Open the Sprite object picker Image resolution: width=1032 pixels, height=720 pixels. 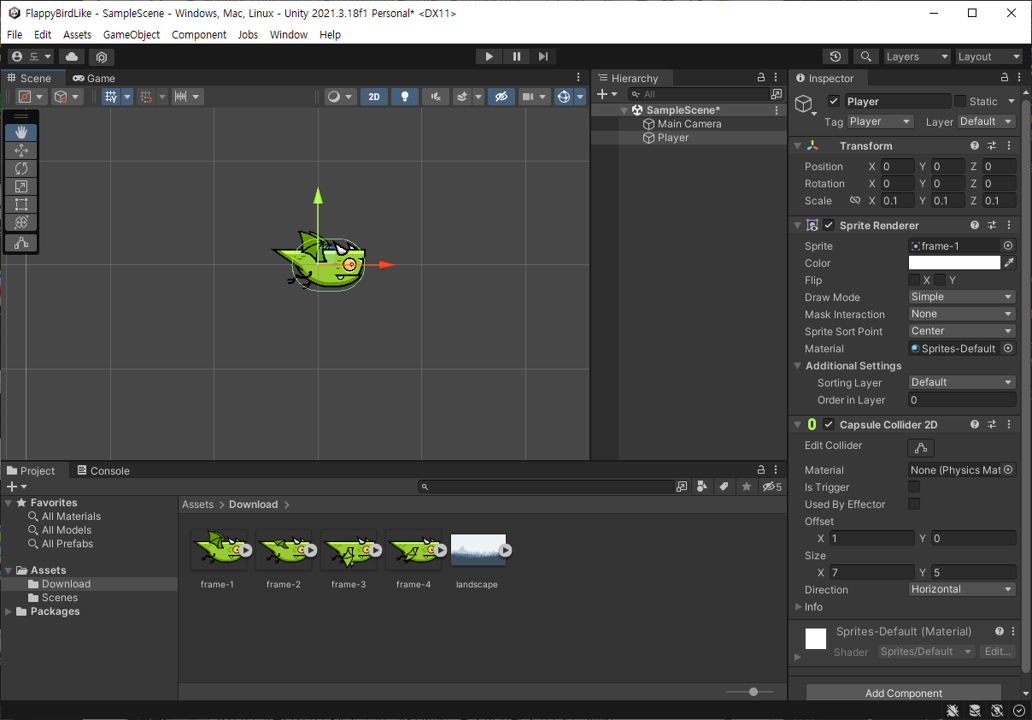(x=1008, y=245)
